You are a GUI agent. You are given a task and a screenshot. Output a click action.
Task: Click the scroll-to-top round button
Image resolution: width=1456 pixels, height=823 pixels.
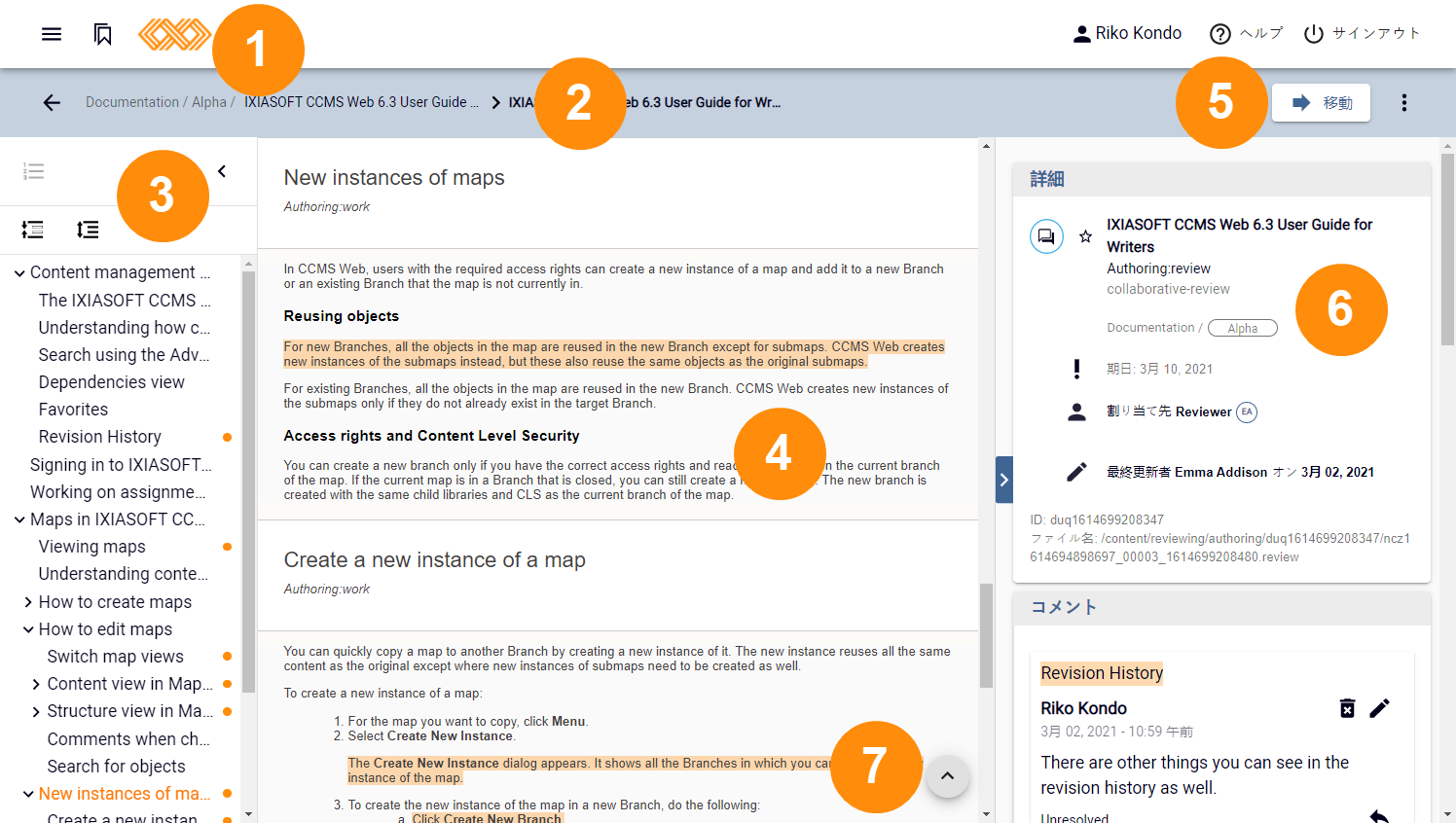coord(947,776)
